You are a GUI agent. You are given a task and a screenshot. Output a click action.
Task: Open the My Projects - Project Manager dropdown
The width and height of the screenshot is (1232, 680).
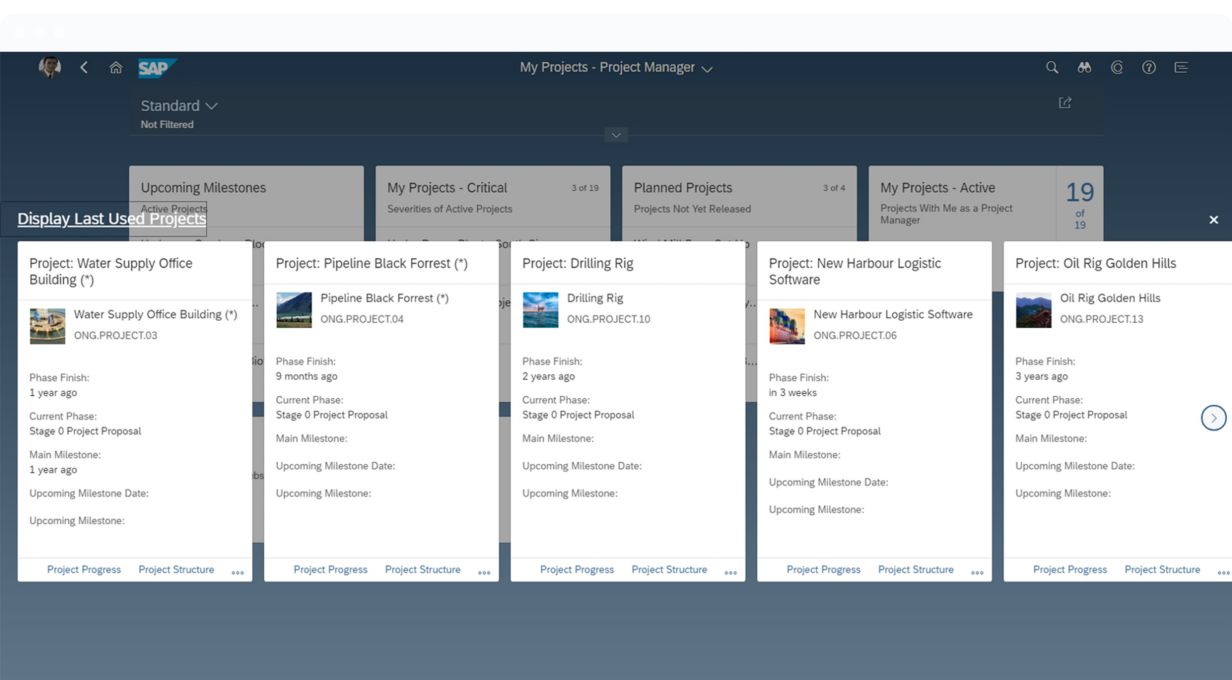616,67
